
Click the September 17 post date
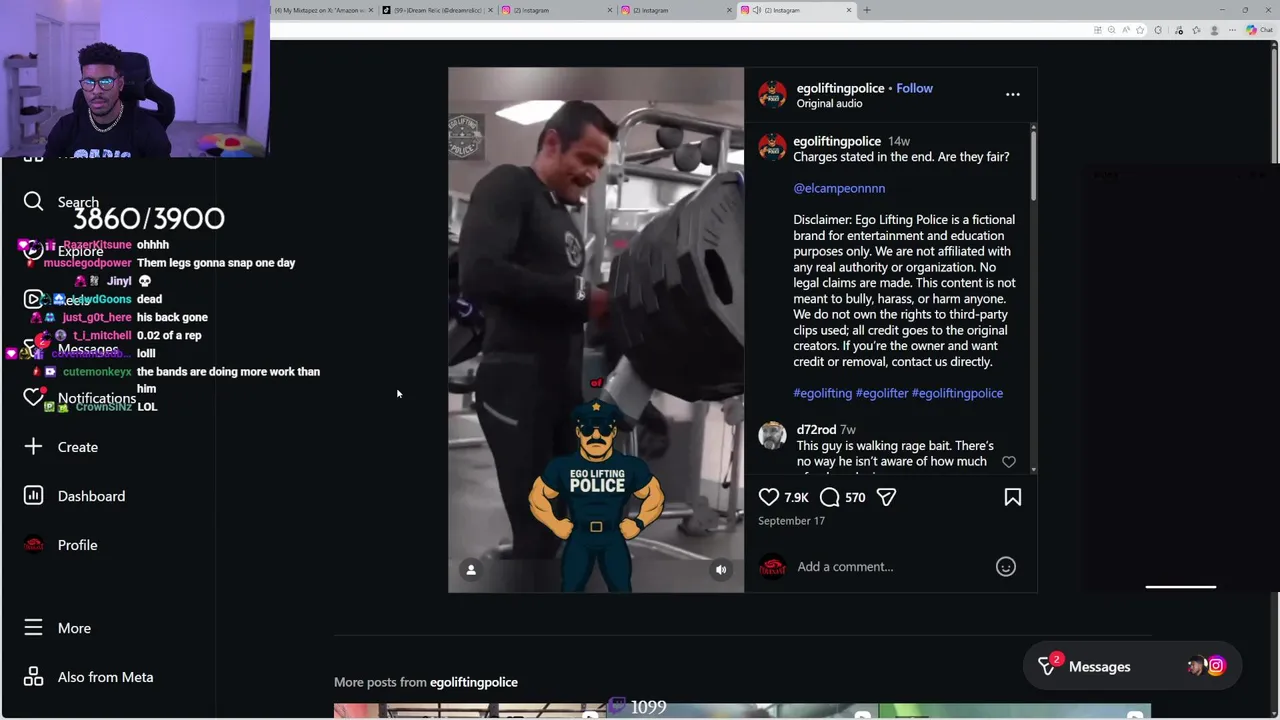pyautogui.click(x=791, y=521)
